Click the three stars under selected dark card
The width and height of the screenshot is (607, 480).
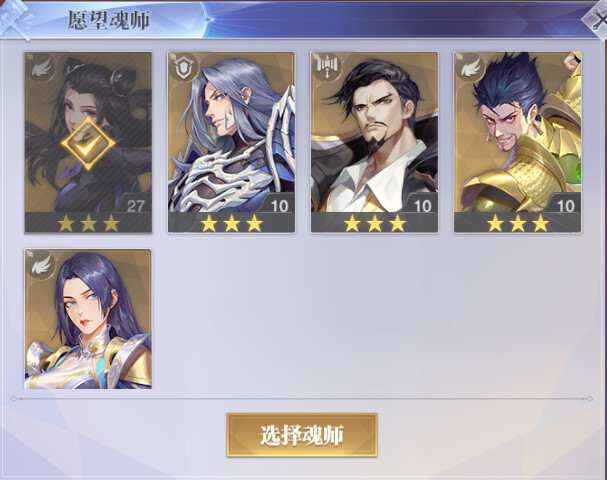(88, 223)
